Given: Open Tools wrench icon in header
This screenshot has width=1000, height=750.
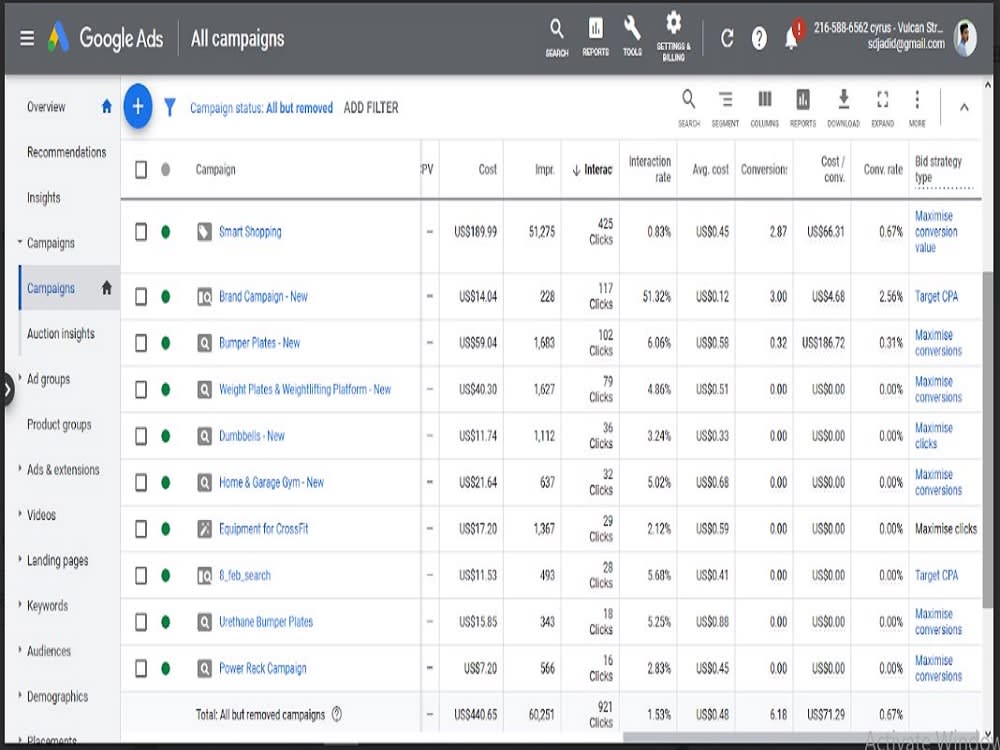Looking at the screenshot, I should (632, 38).
